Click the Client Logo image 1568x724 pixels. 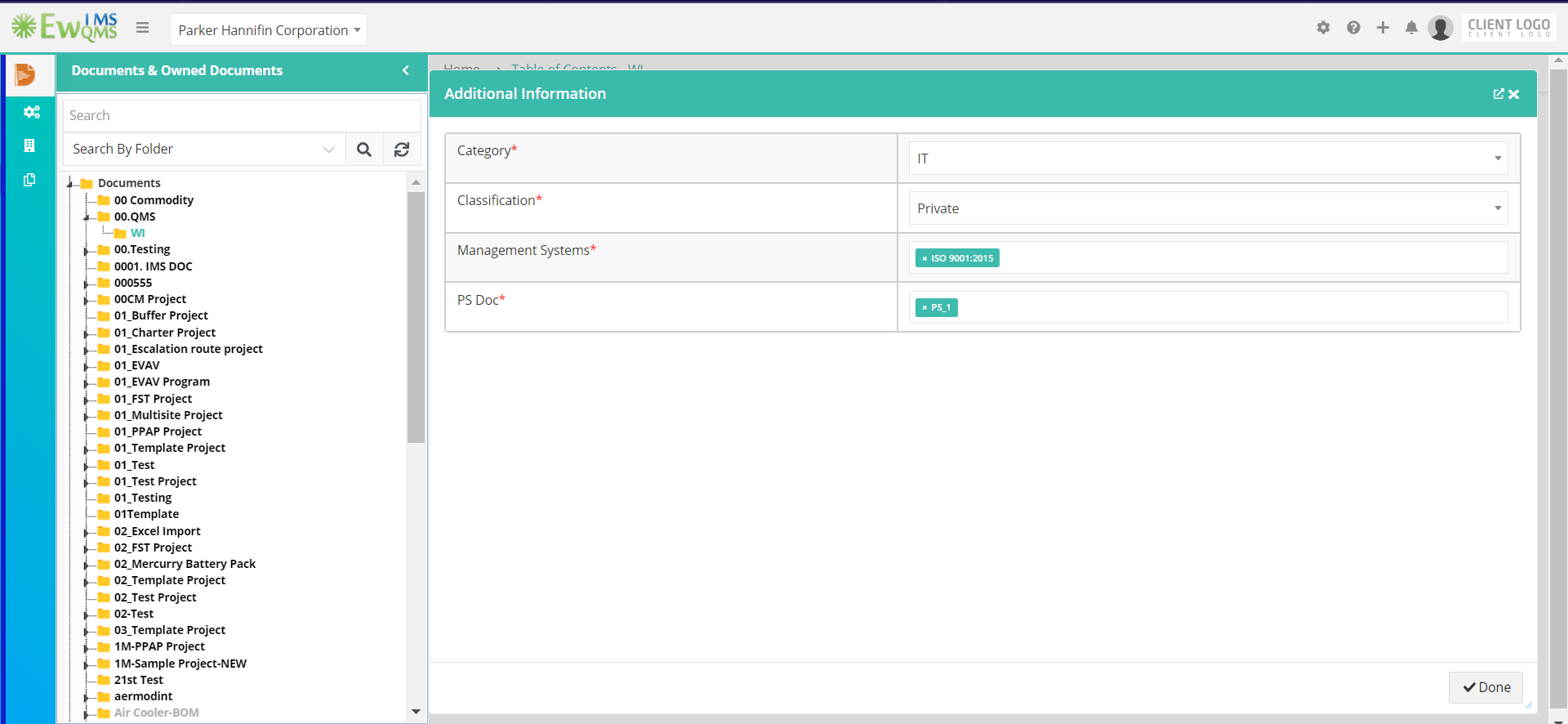1508,28
